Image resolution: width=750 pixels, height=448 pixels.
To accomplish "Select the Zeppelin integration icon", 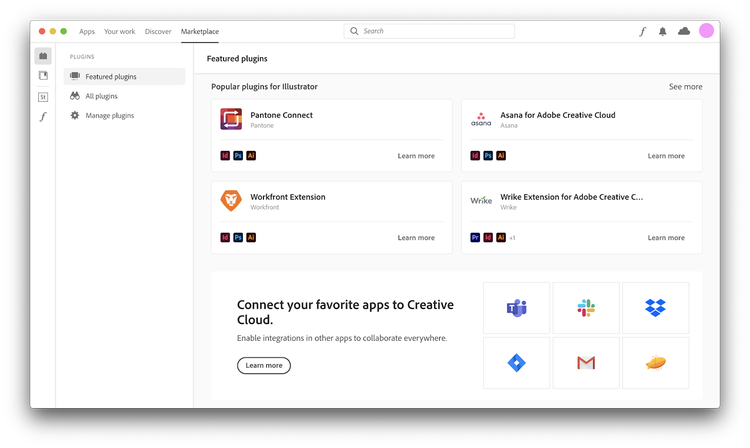I will (655, 363).
